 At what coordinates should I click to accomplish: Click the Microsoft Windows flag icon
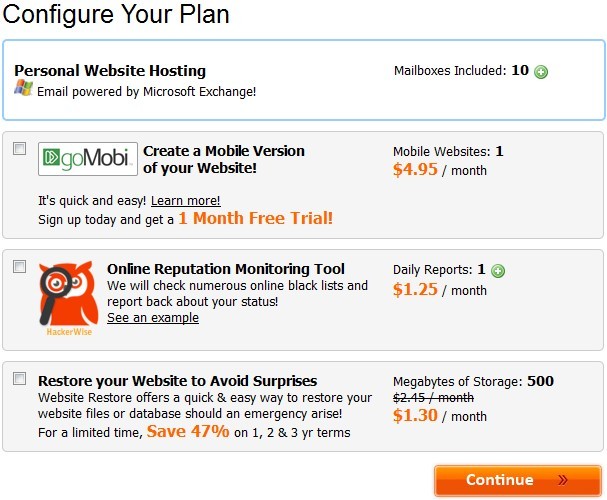tap(23, 88)
